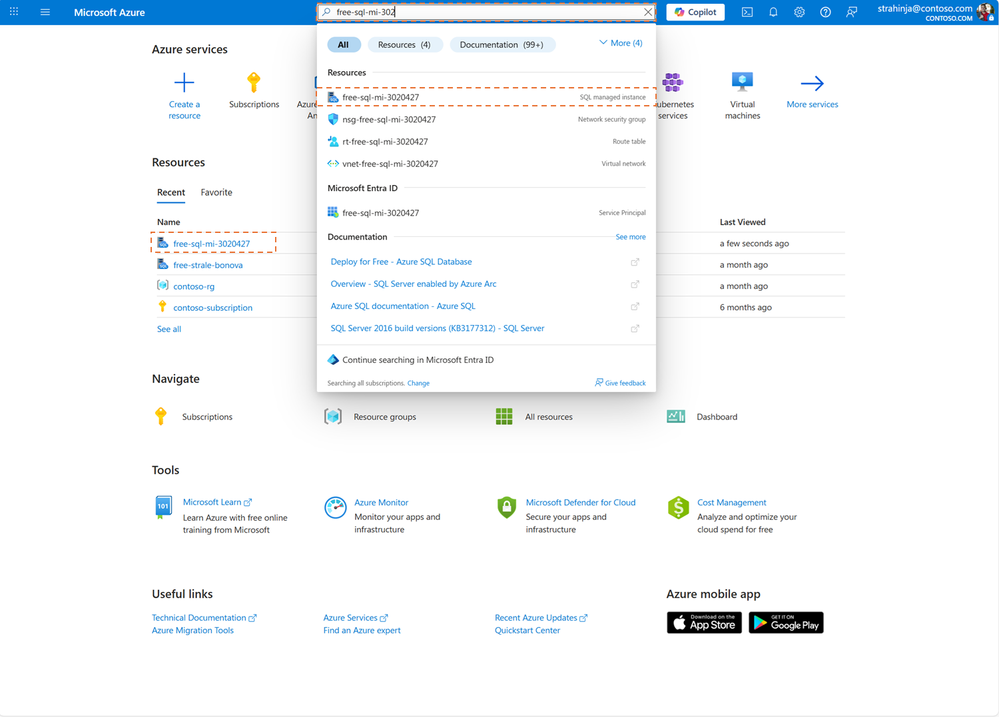
Task: Click the Google Play download badge
Action: pyautogui.click(x=786, y=623)
